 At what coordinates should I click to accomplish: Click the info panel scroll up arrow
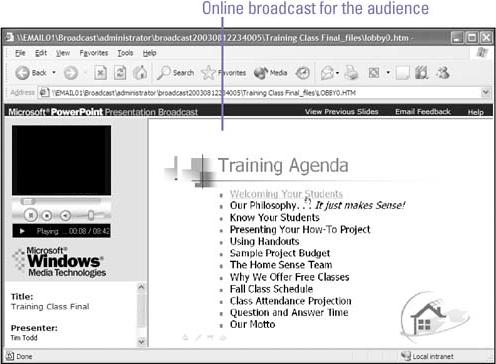click(141, 287)
